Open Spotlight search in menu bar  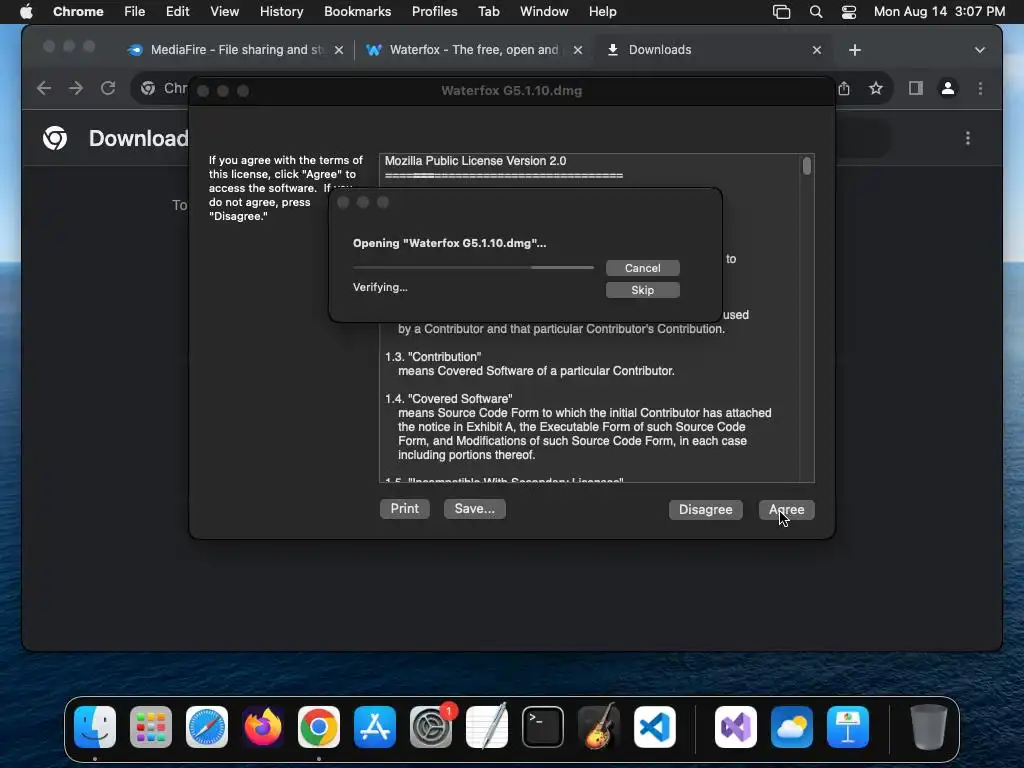816,12
